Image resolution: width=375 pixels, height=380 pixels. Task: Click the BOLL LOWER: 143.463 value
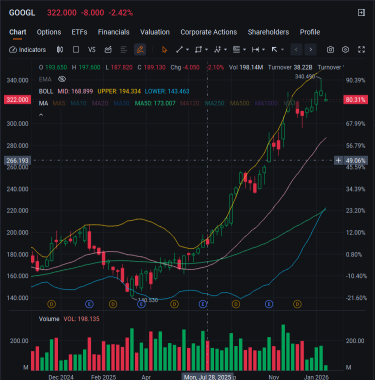click(x=167, y=91)
